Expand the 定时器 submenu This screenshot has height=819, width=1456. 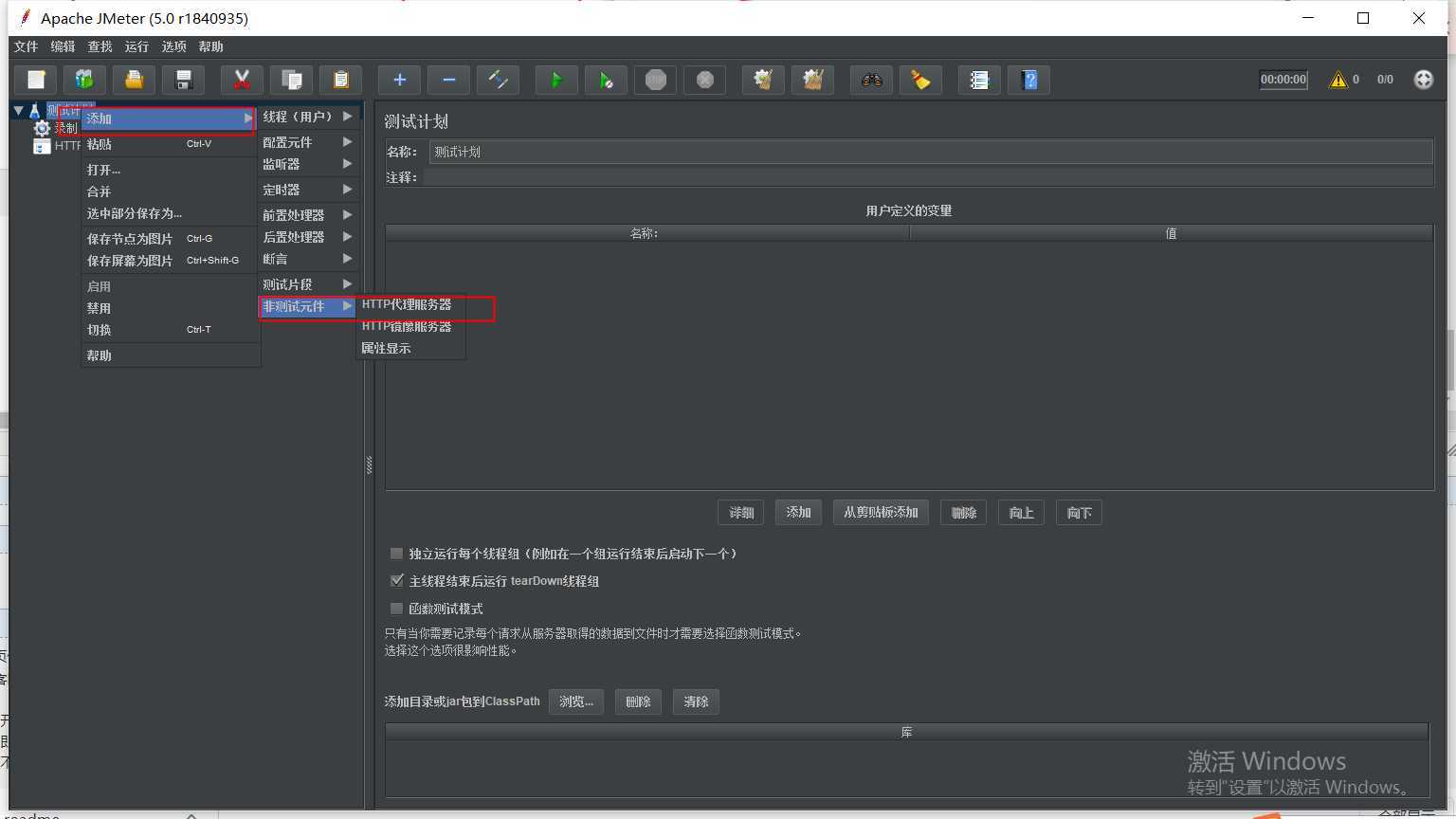(308, 190)
